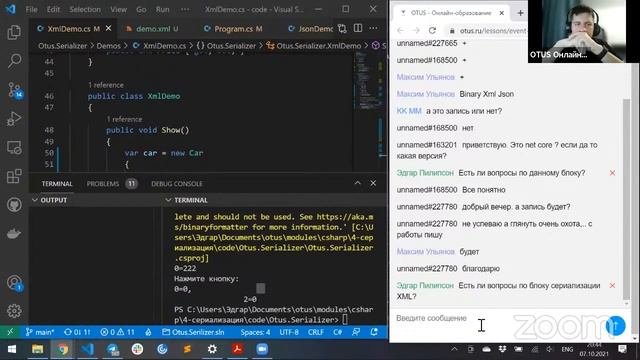Viewport: 640px width, 360px height.
Task: Open the File menu
Action: click(31, 9)
